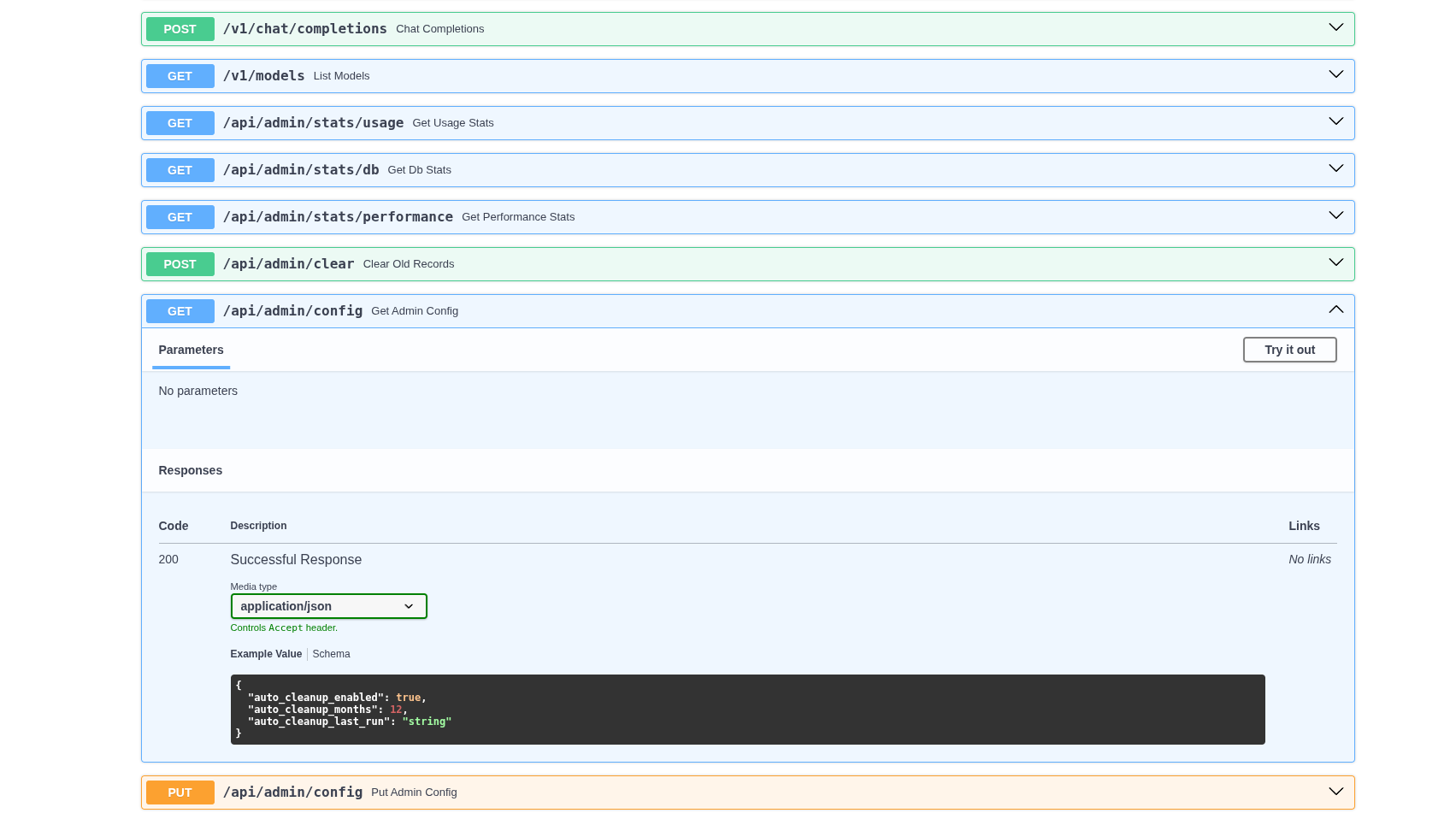
Task: Open the /v1/chat/completions endpoint path
Action: click(x=304, y=29)
